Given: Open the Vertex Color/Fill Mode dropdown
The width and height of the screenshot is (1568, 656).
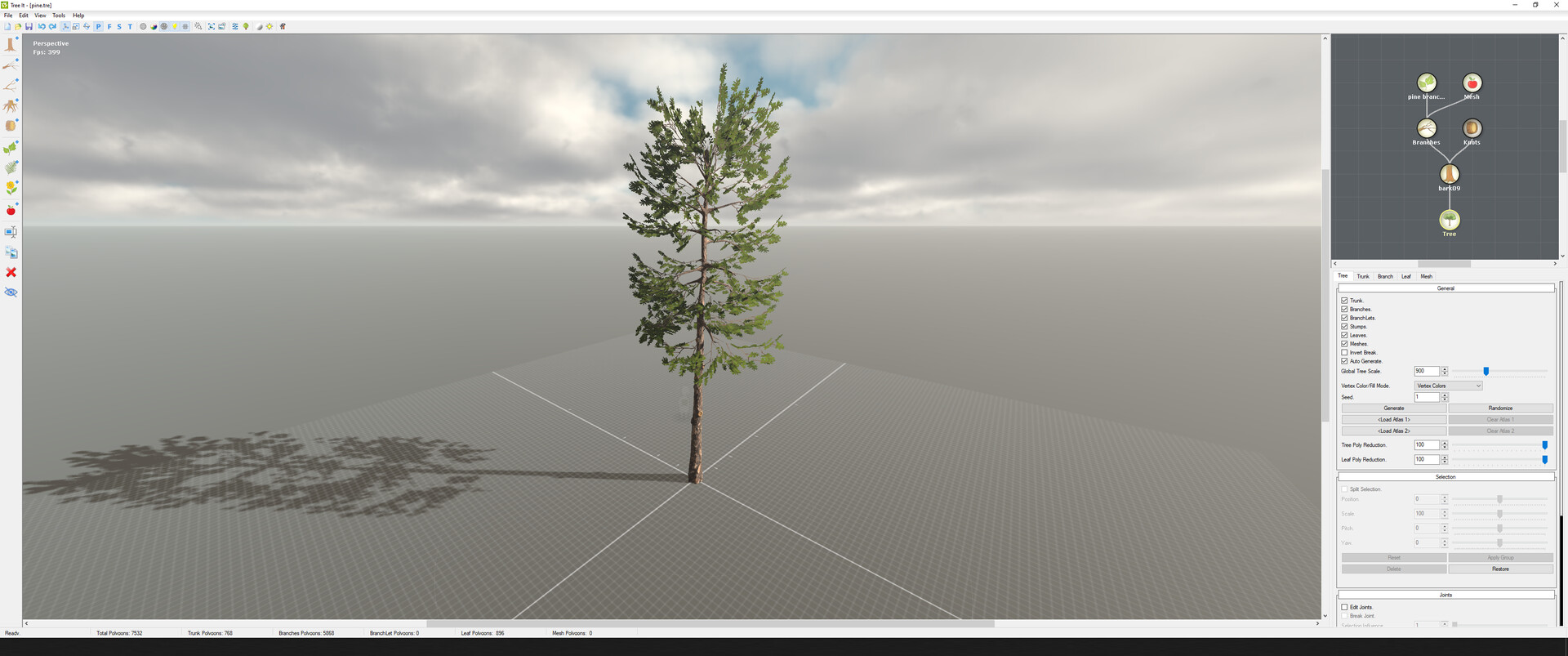Looking at the screenshot, I should (x=1448, y=386).
